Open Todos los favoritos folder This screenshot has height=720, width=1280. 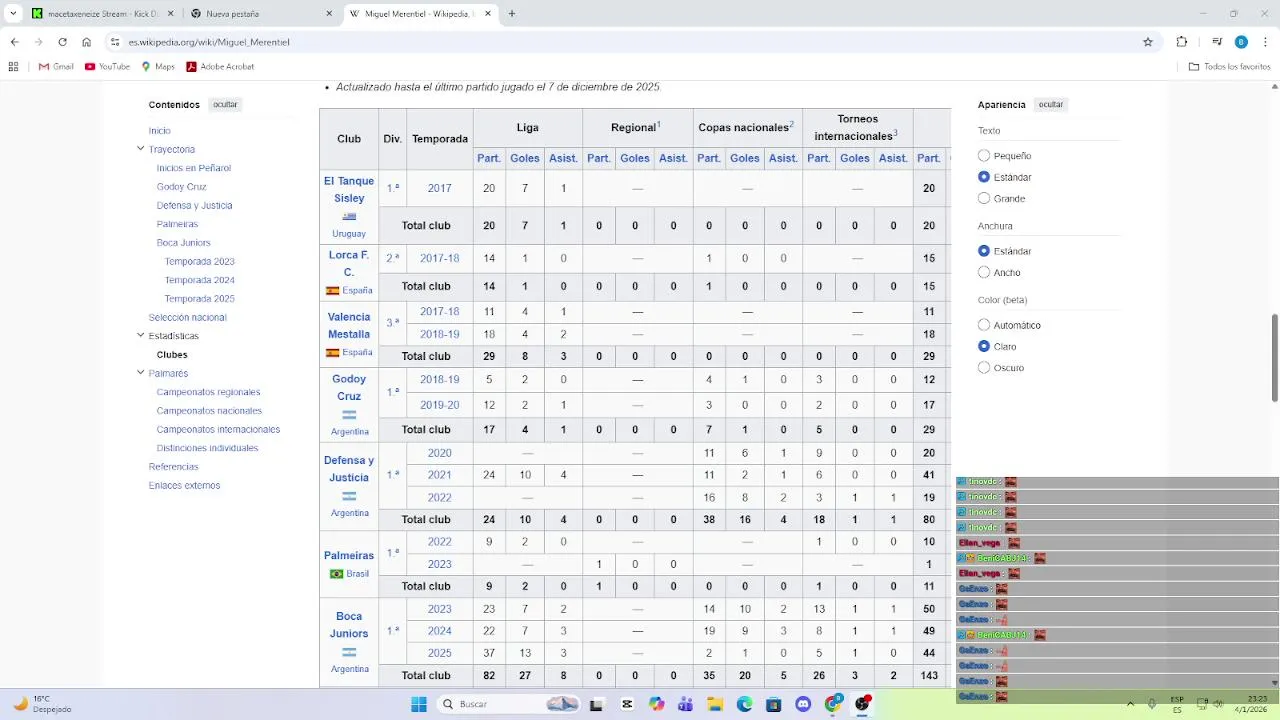click(1229, 66)
